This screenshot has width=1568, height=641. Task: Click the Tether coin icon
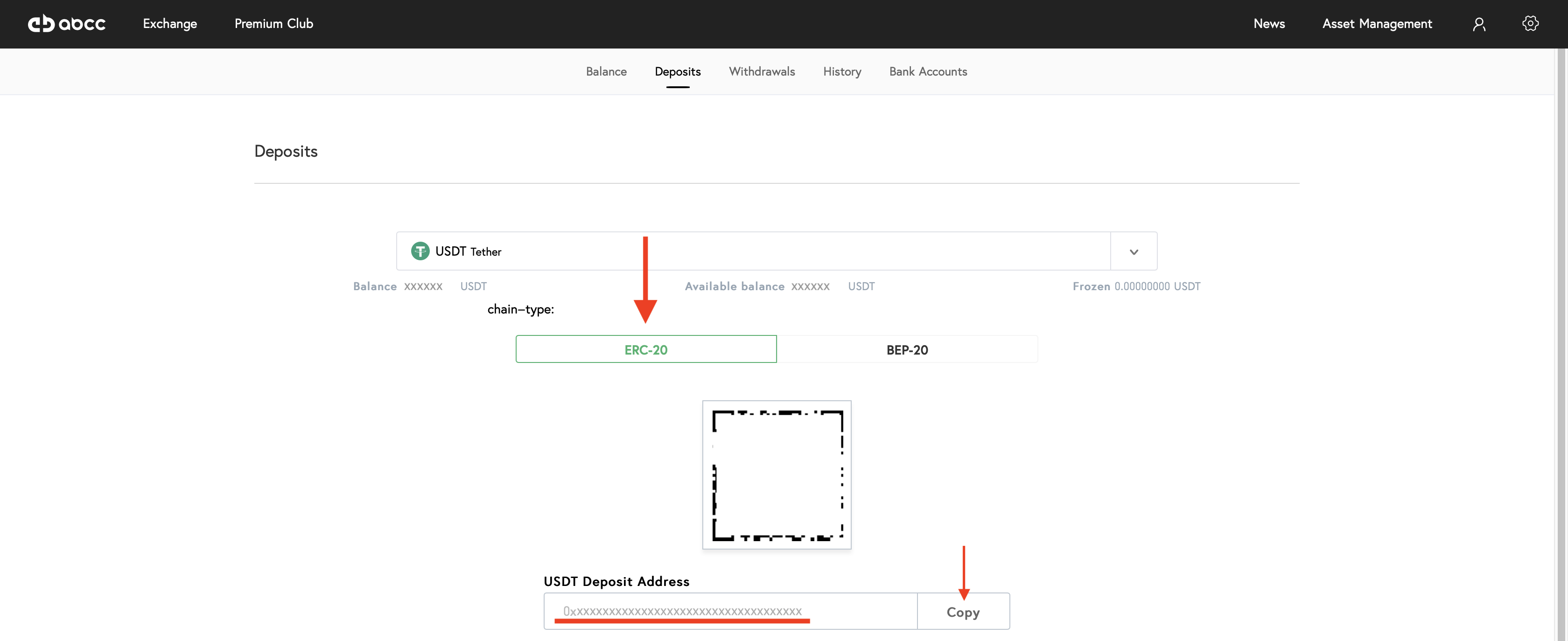point(420,251)
